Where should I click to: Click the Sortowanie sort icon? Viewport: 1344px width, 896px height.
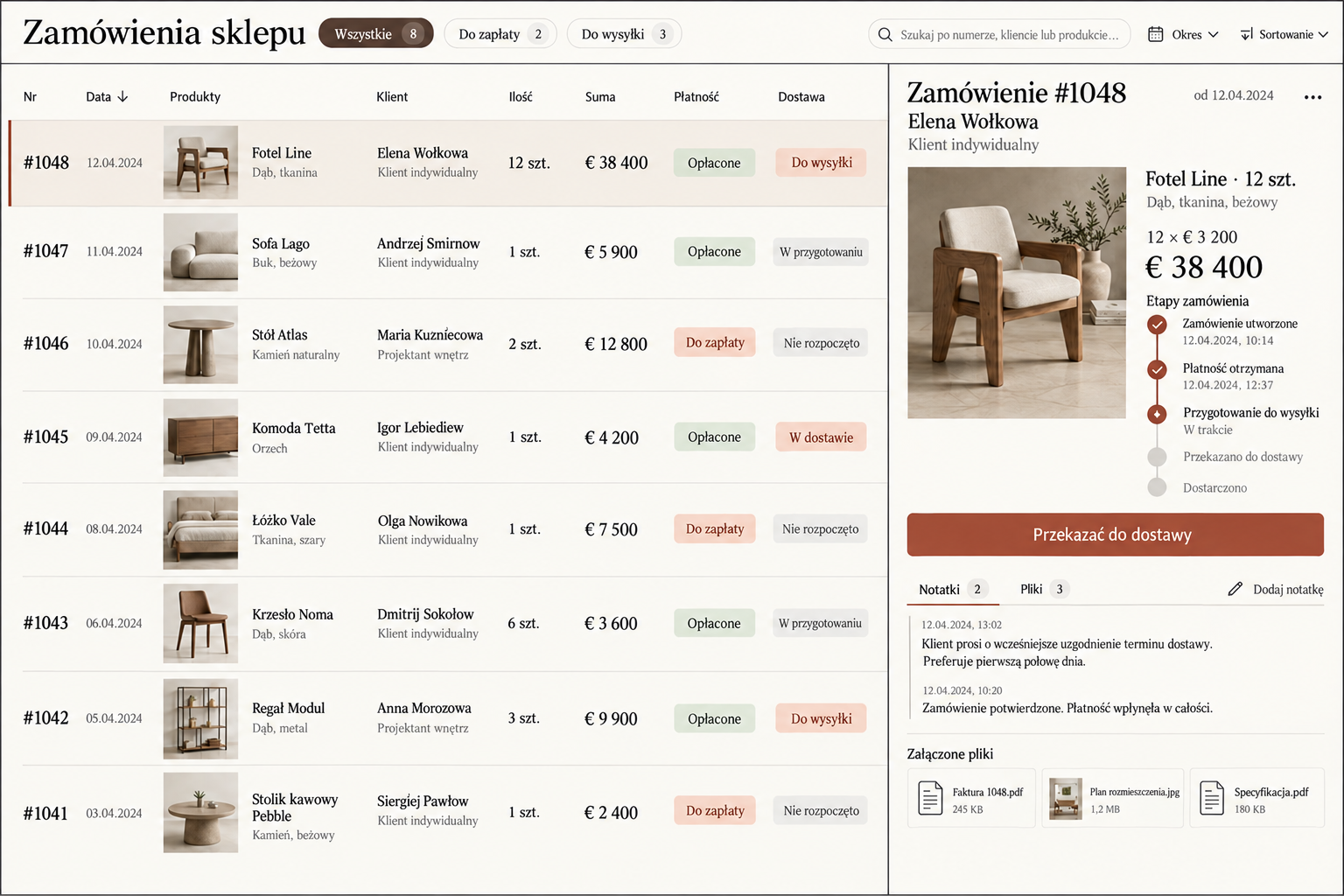tap(1246, 34)
